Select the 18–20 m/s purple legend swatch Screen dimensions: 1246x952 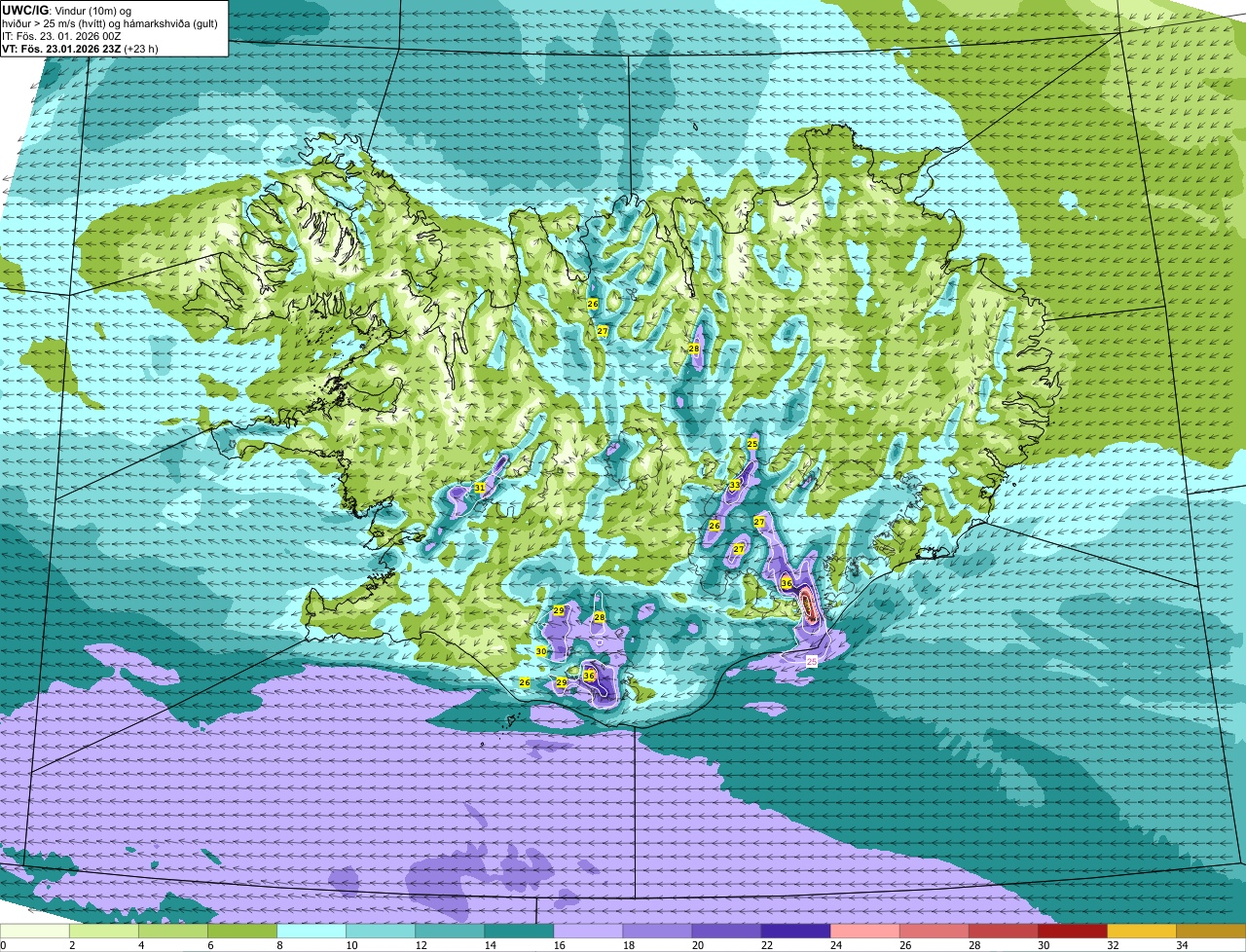click(657, 931)
